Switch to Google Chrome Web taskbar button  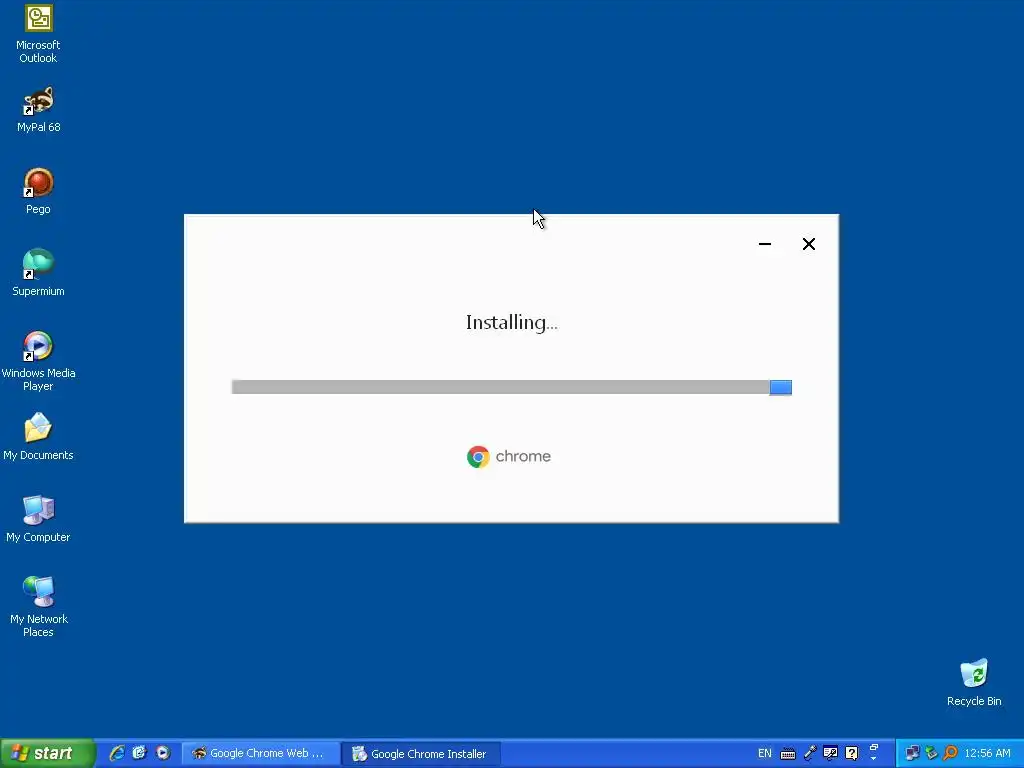pos(260,753)
